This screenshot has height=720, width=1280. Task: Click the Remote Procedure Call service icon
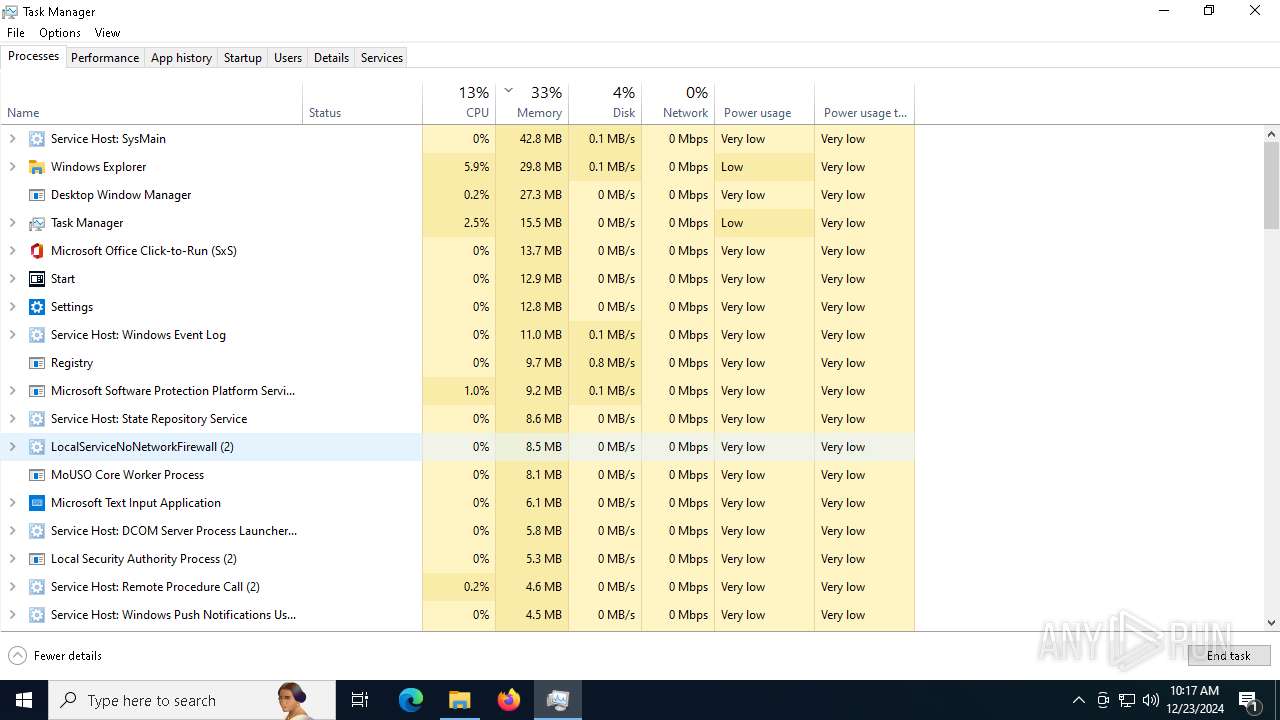(37, 587)
